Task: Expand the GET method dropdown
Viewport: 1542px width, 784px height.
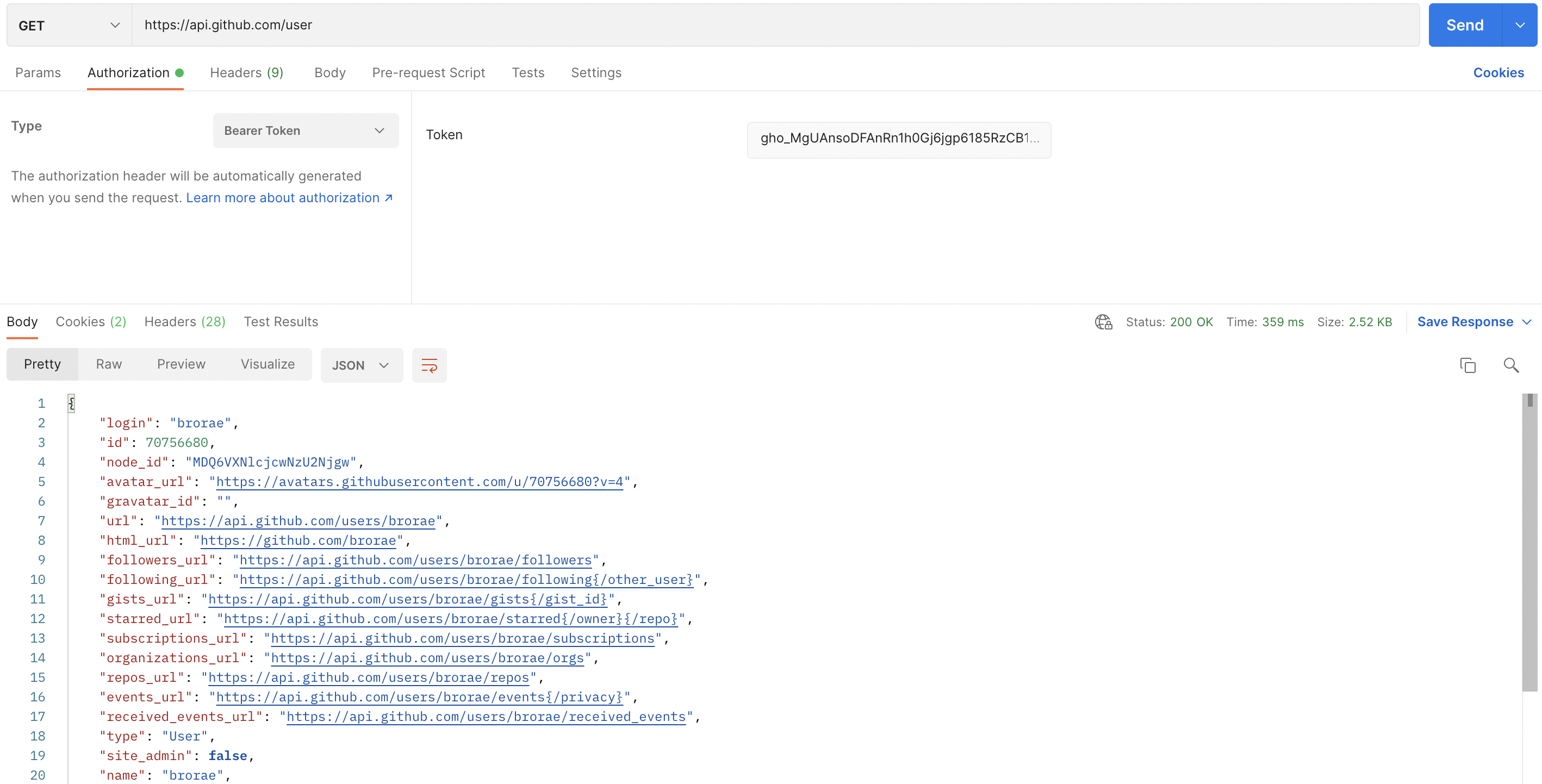Action: [69, 25]
